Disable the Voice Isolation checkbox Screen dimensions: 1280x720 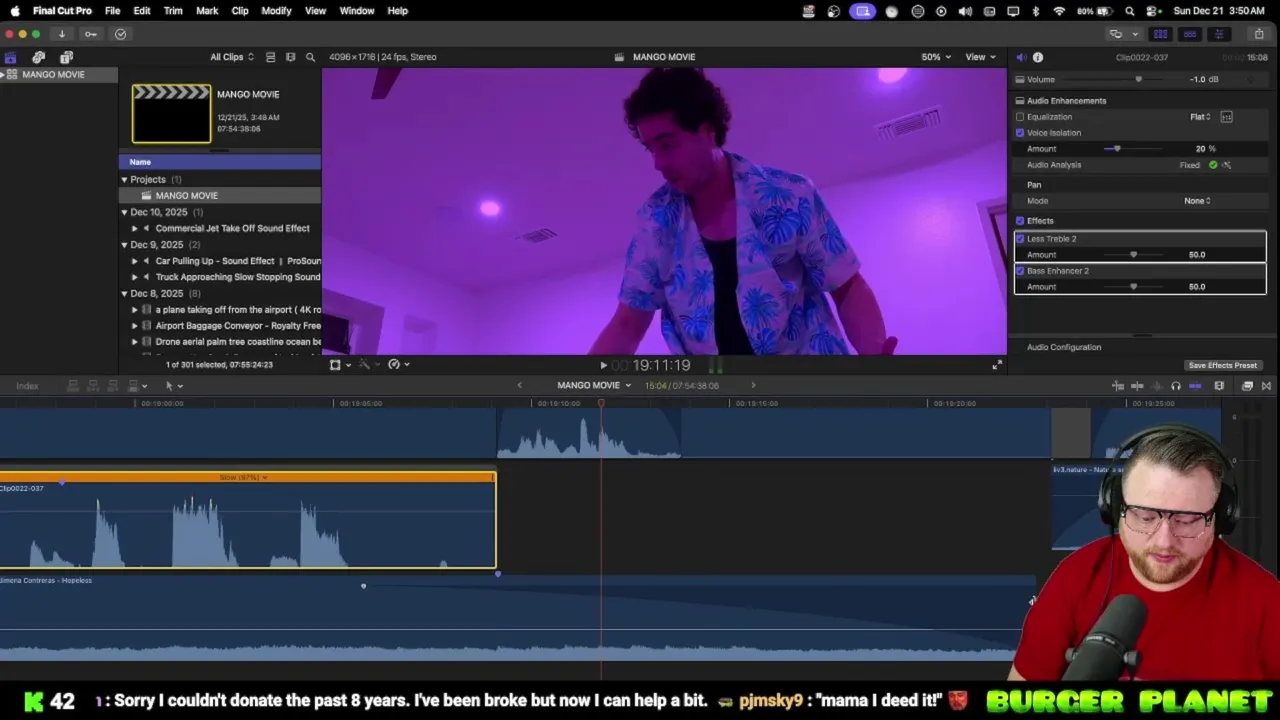pyautogui.click(x=1020, y=133)
